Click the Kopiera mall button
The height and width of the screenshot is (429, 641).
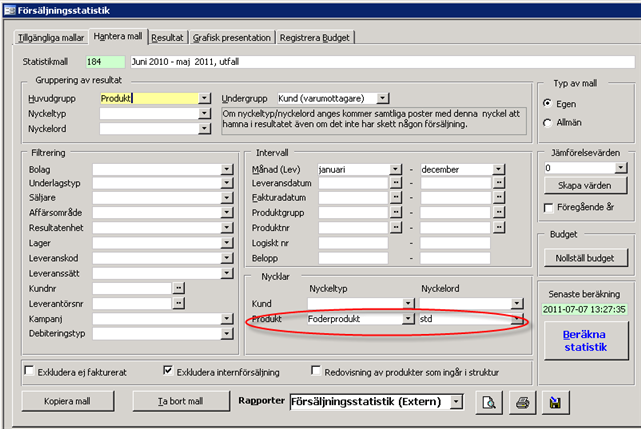click(68, 401)
